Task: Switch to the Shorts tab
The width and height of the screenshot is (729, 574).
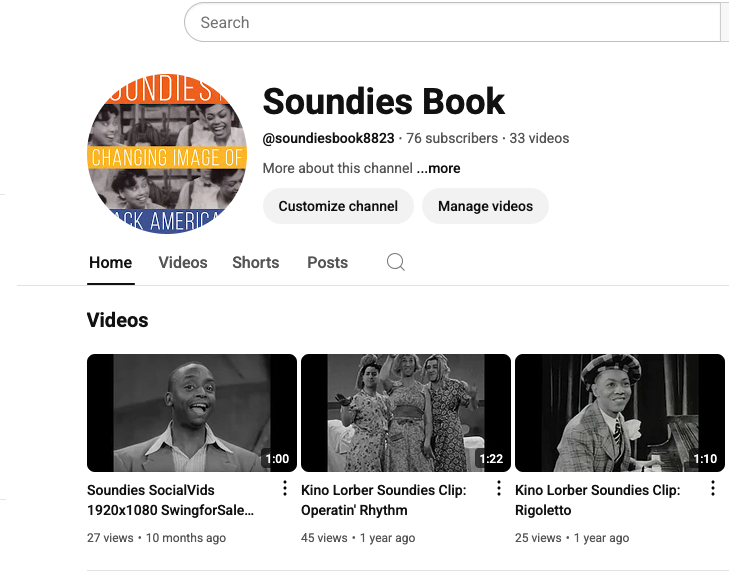Action: click(256, 263)
